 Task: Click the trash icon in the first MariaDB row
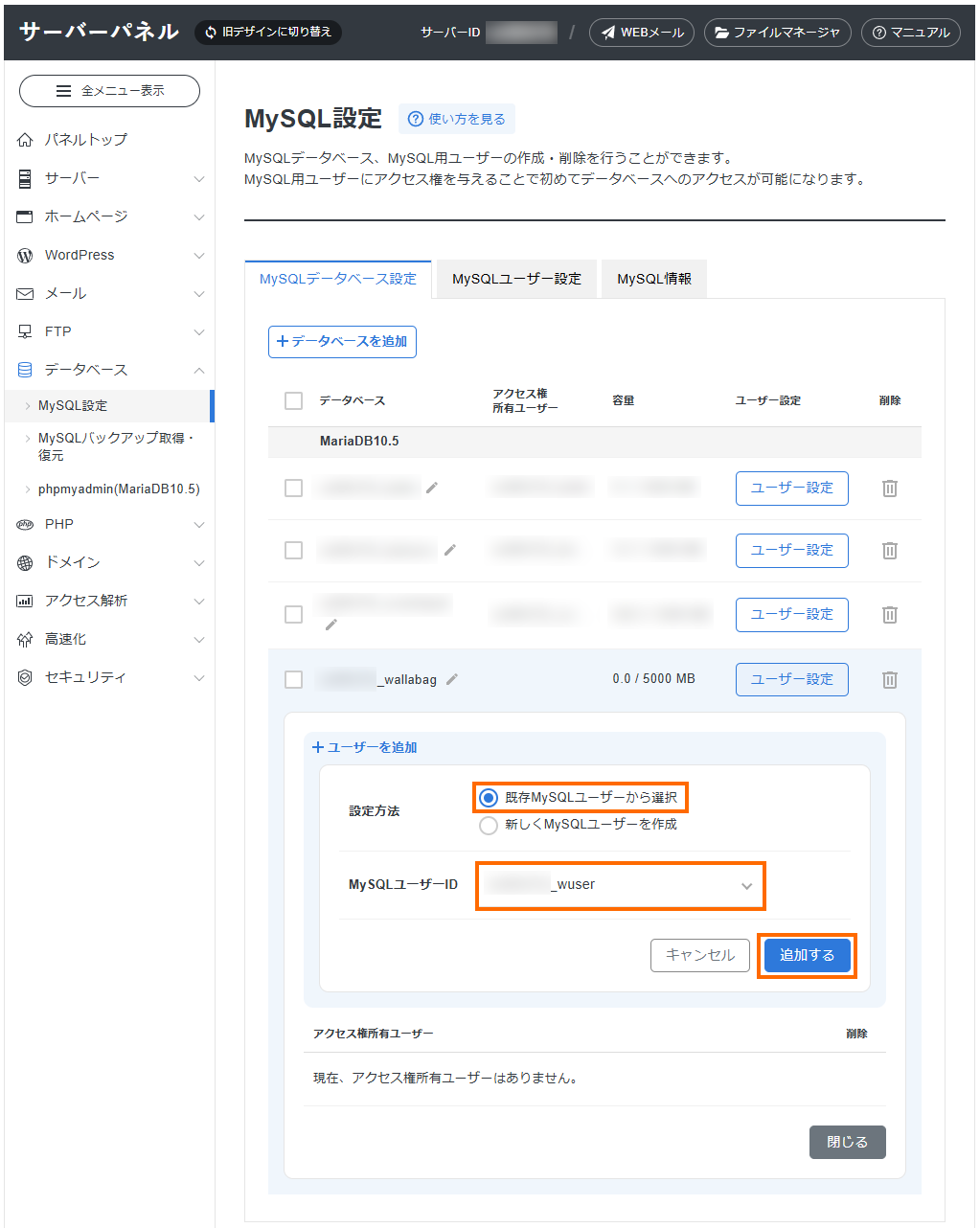[x=890, y=489]
